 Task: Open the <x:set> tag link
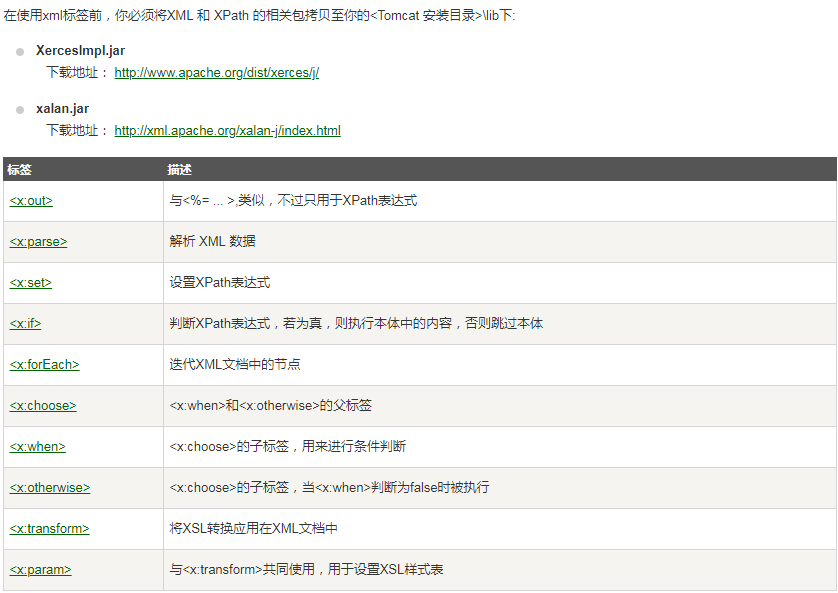point(30,283)
